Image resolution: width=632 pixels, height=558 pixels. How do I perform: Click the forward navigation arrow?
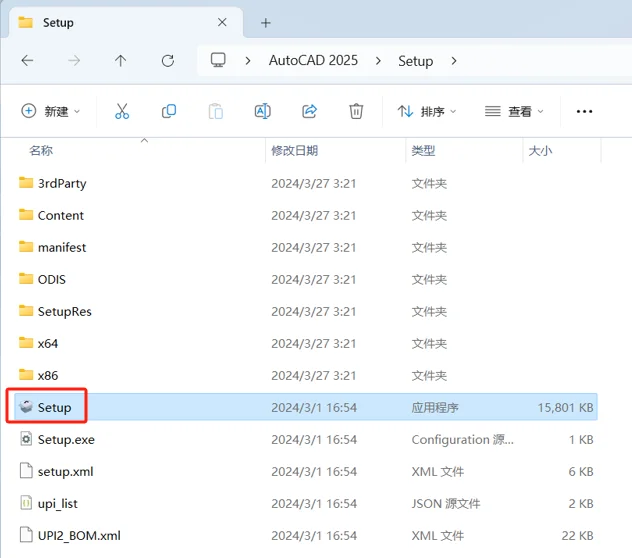click(x=74, y=60)
